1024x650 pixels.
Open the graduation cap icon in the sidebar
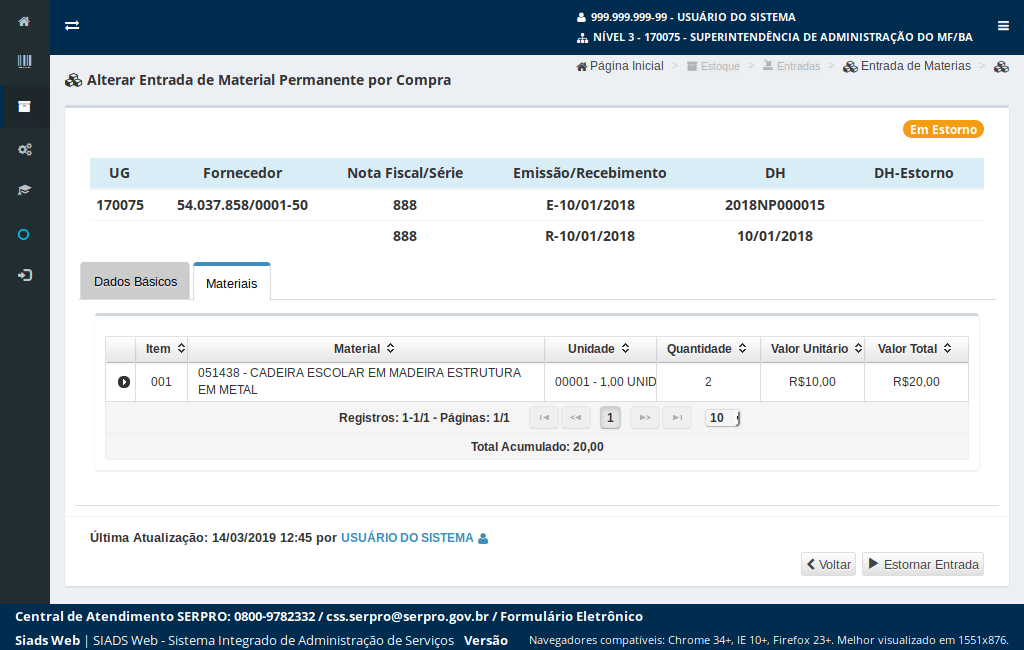coord(24,190)
